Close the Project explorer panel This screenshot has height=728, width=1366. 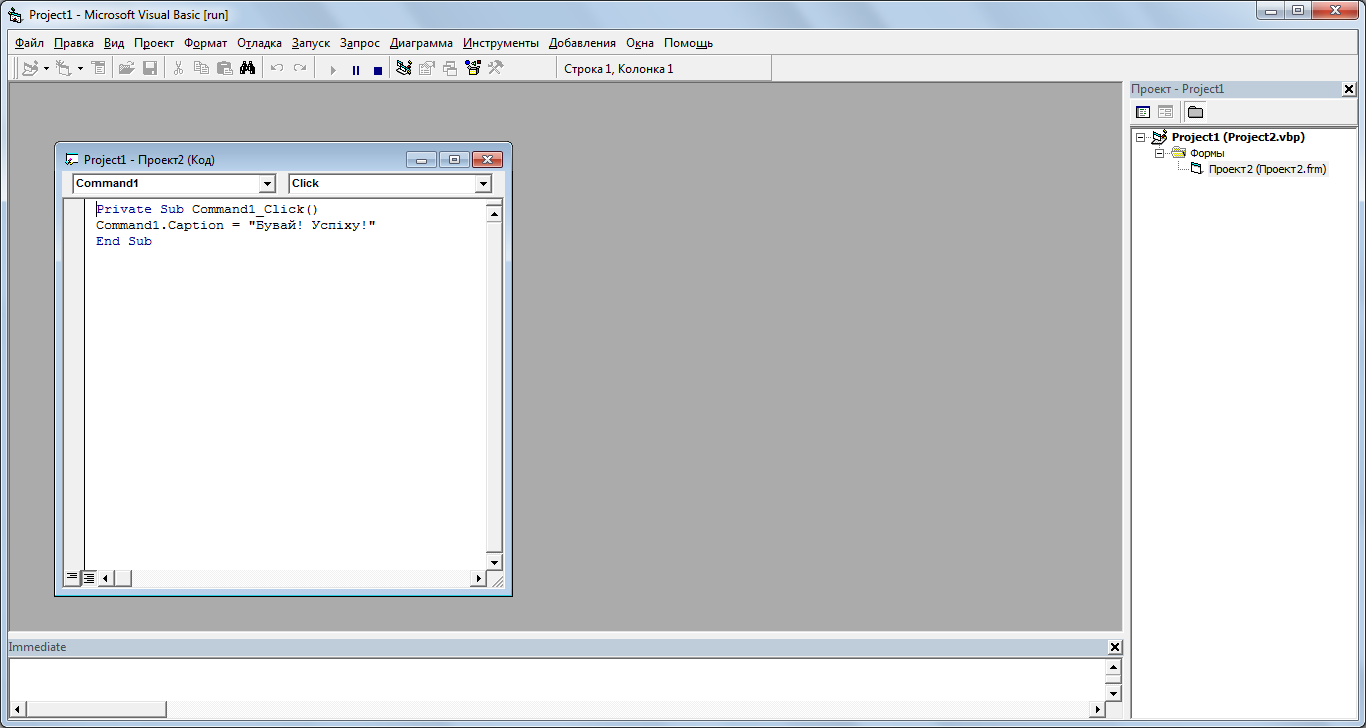click(1348, 89)
